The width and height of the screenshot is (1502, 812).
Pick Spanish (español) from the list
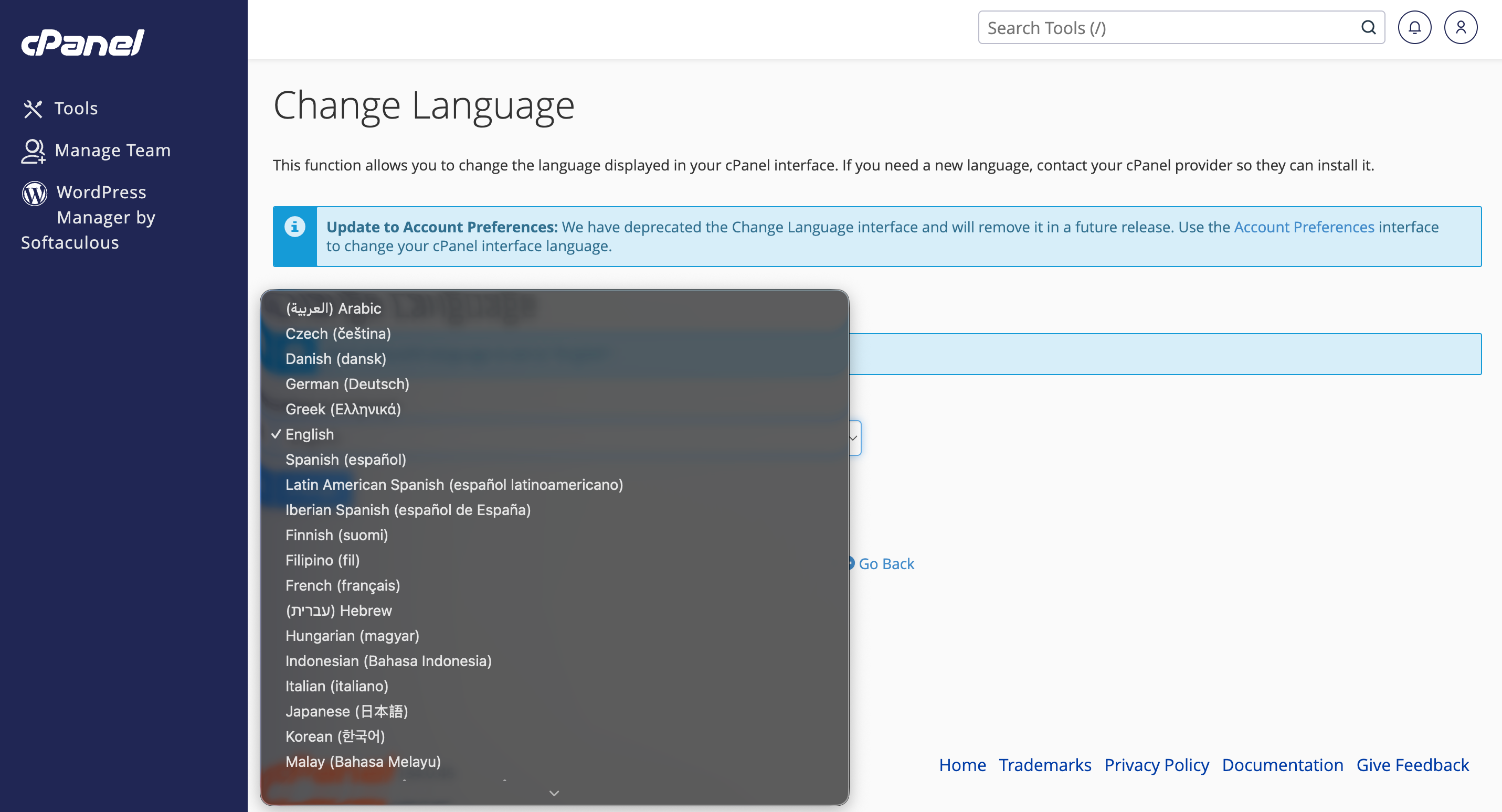coord(554,460)
